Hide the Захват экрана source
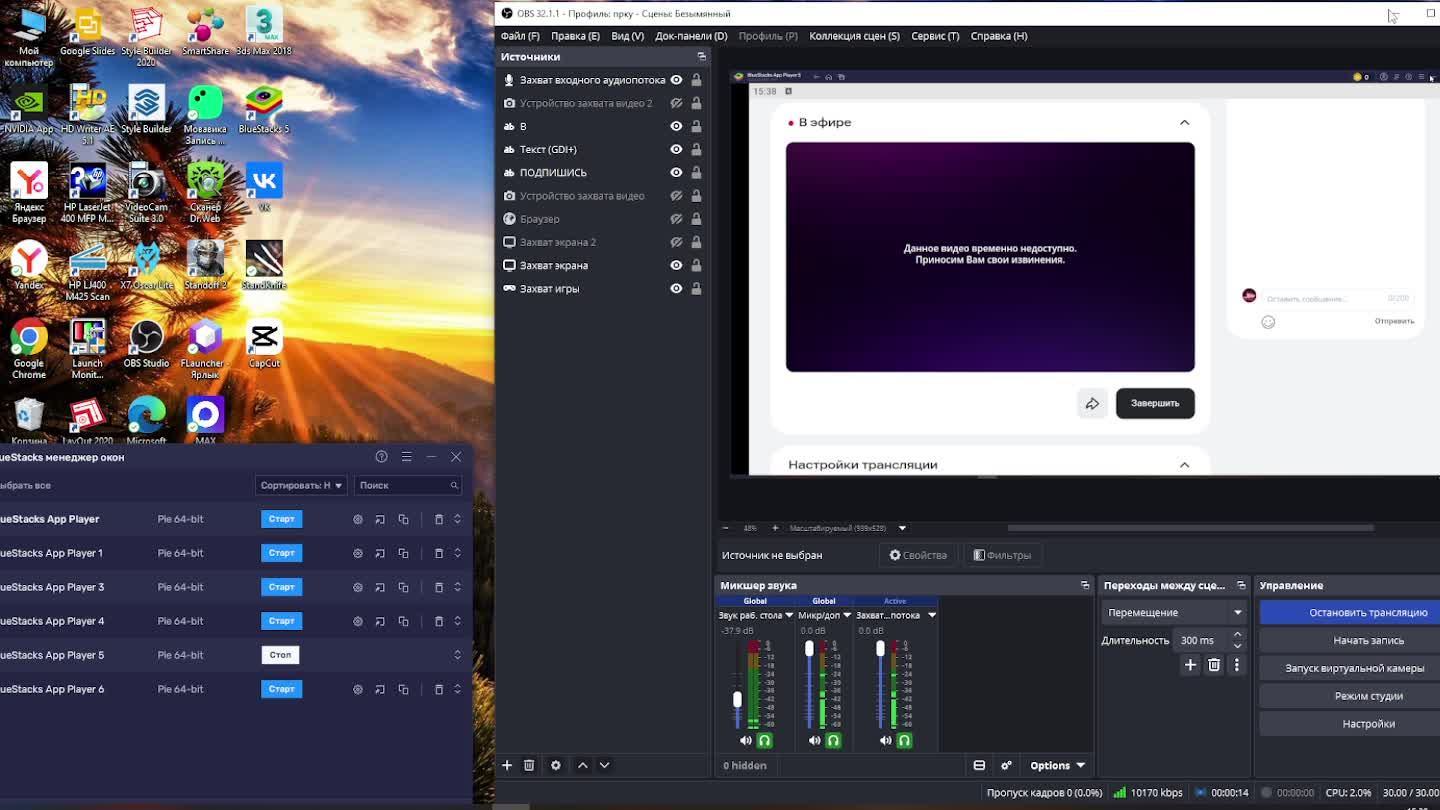Image resolution: width=1440 pixels, height=810 pixels. [676, 265]
